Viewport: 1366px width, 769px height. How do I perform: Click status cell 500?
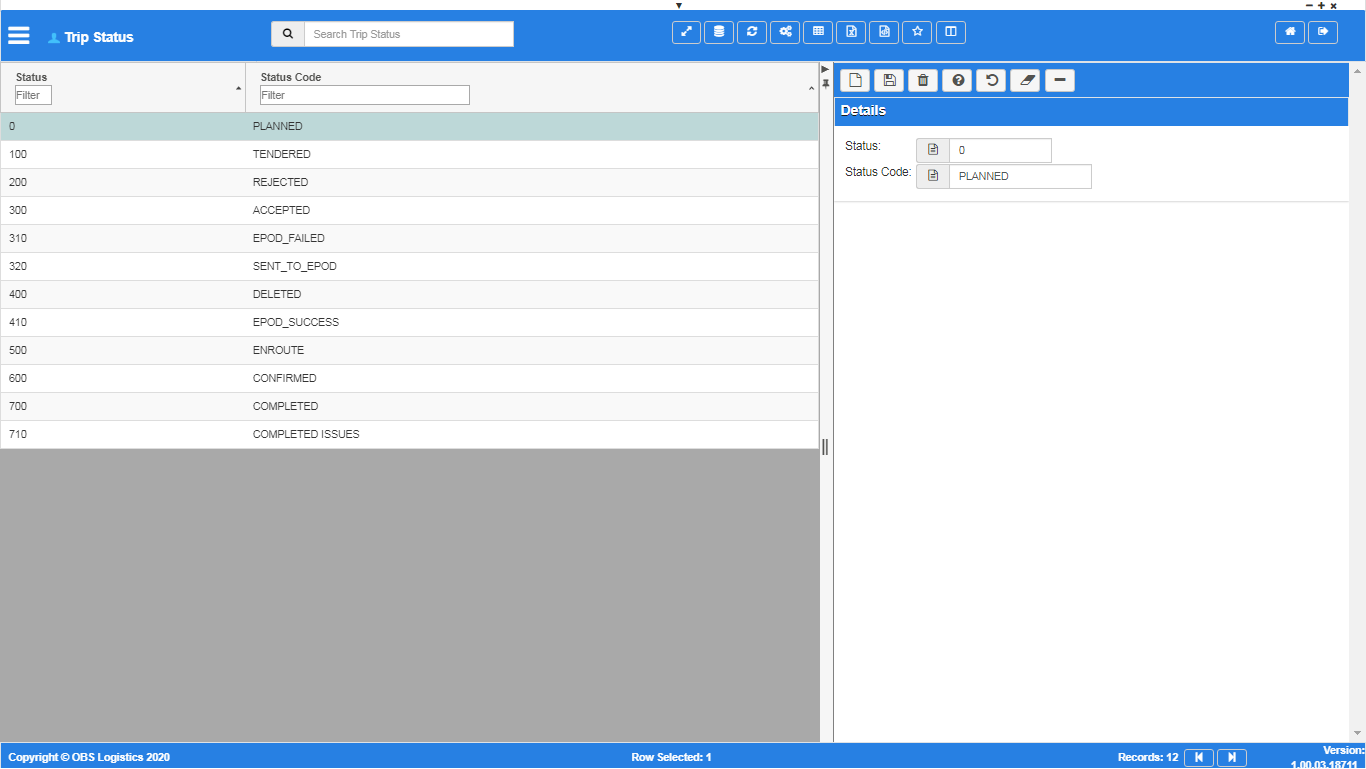[x=123, y=350]
